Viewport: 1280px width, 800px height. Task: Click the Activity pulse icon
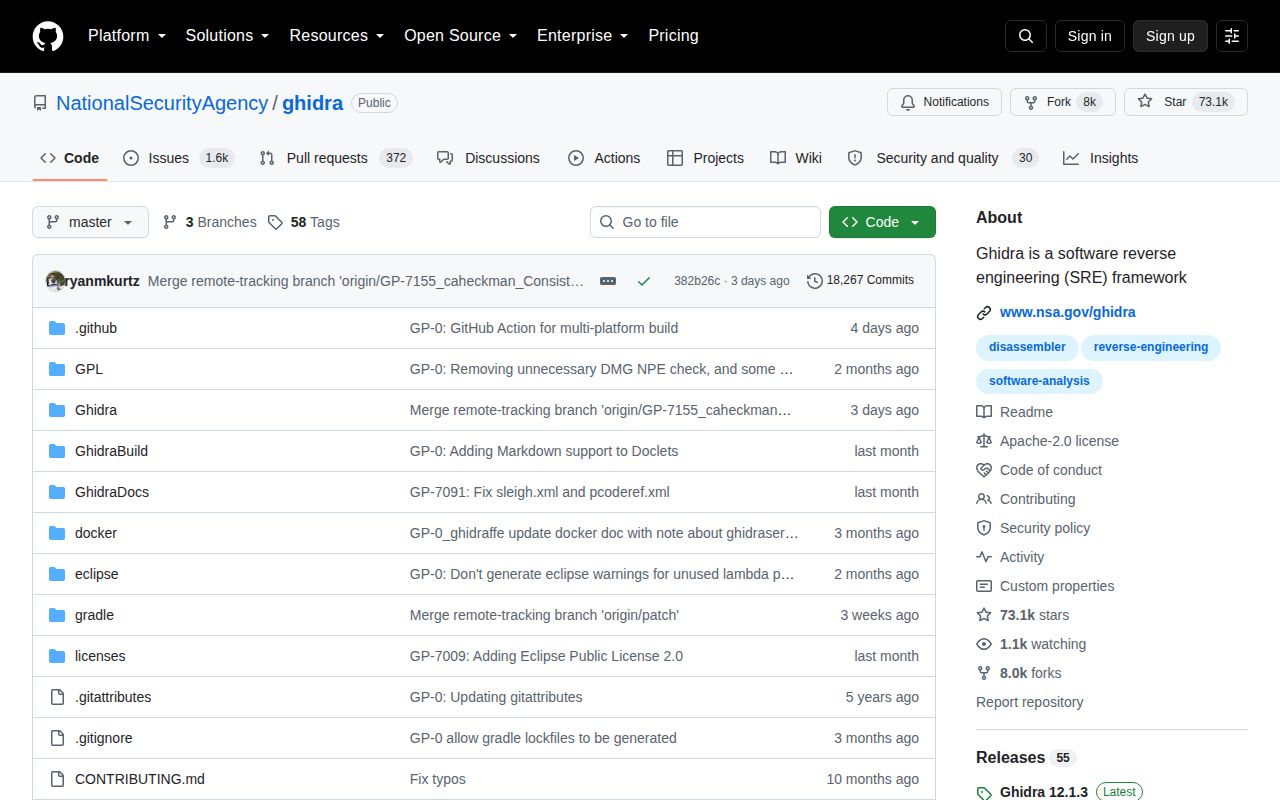(x=984, y=557)
